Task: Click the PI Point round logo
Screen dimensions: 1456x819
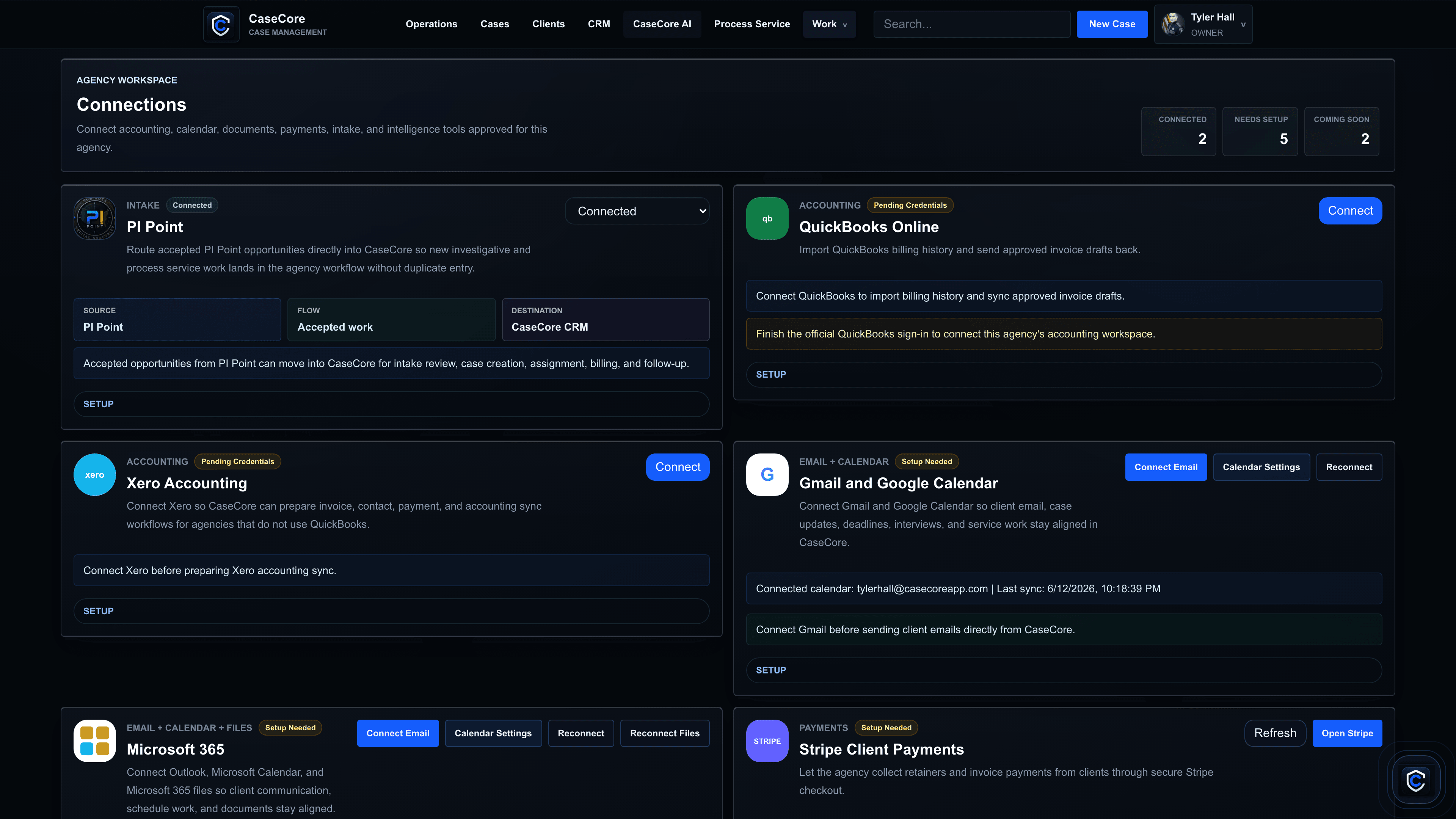Action: [x=95, y=218]
